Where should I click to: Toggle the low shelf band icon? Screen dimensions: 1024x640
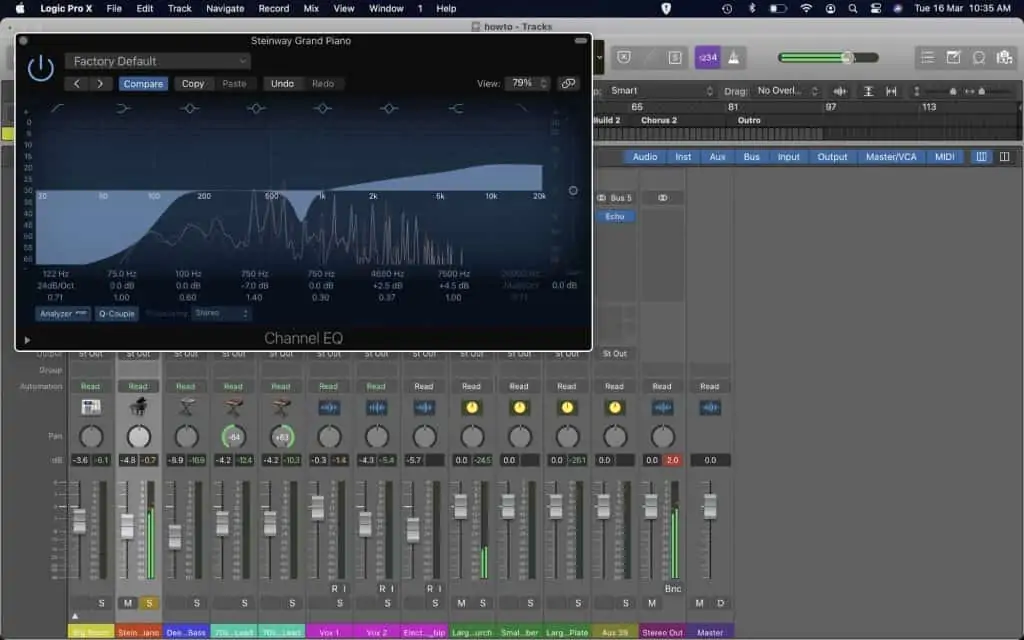click(123, 108)
